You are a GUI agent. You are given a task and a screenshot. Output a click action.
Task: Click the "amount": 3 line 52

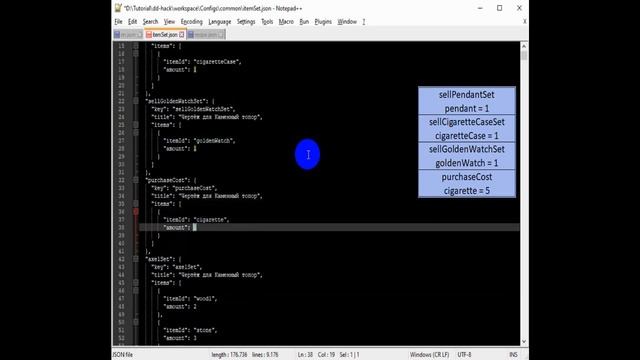(x=180, y=338)
